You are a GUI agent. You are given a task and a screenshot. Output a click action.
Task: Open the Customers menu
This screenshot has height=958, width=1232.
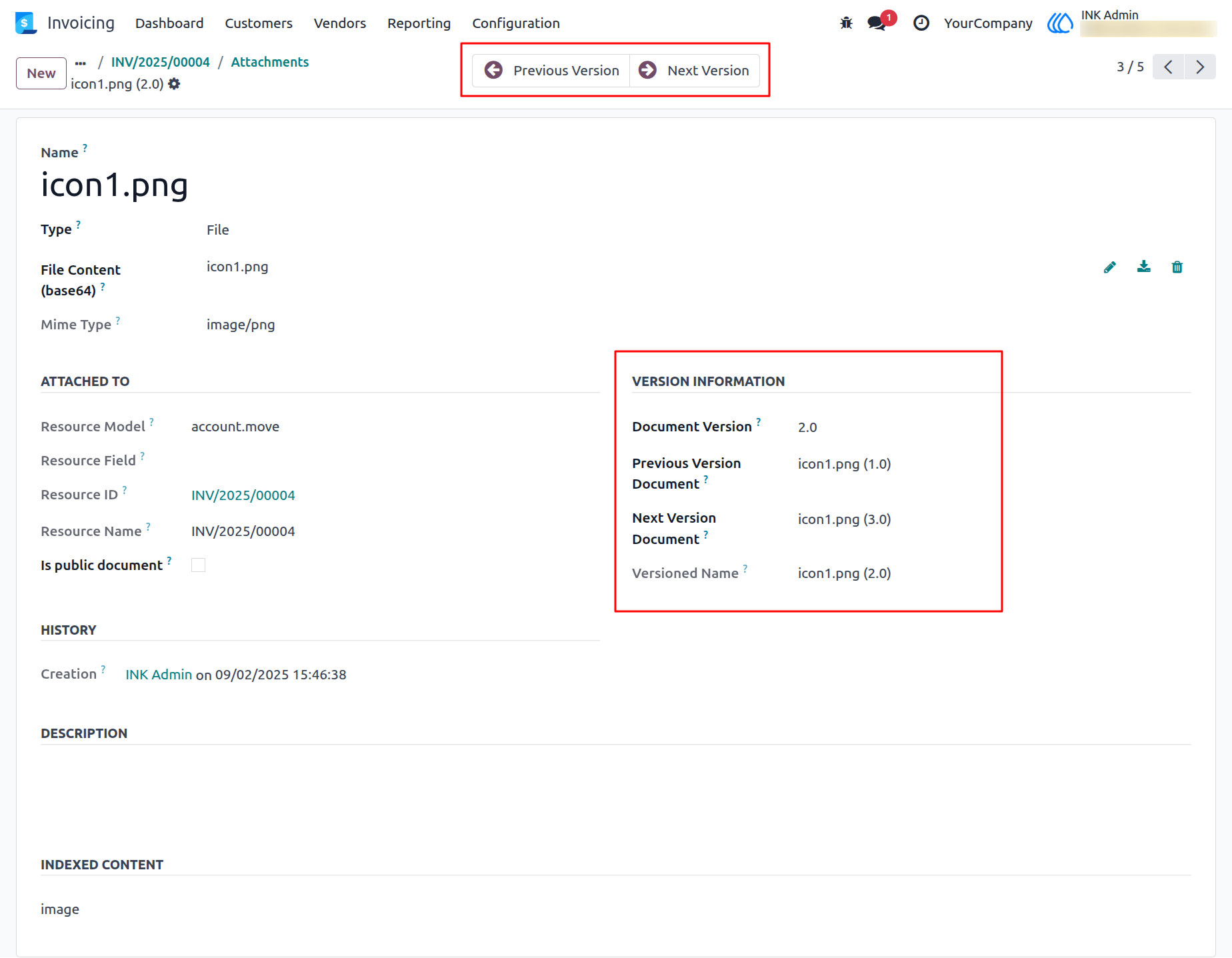pos(259,23)
